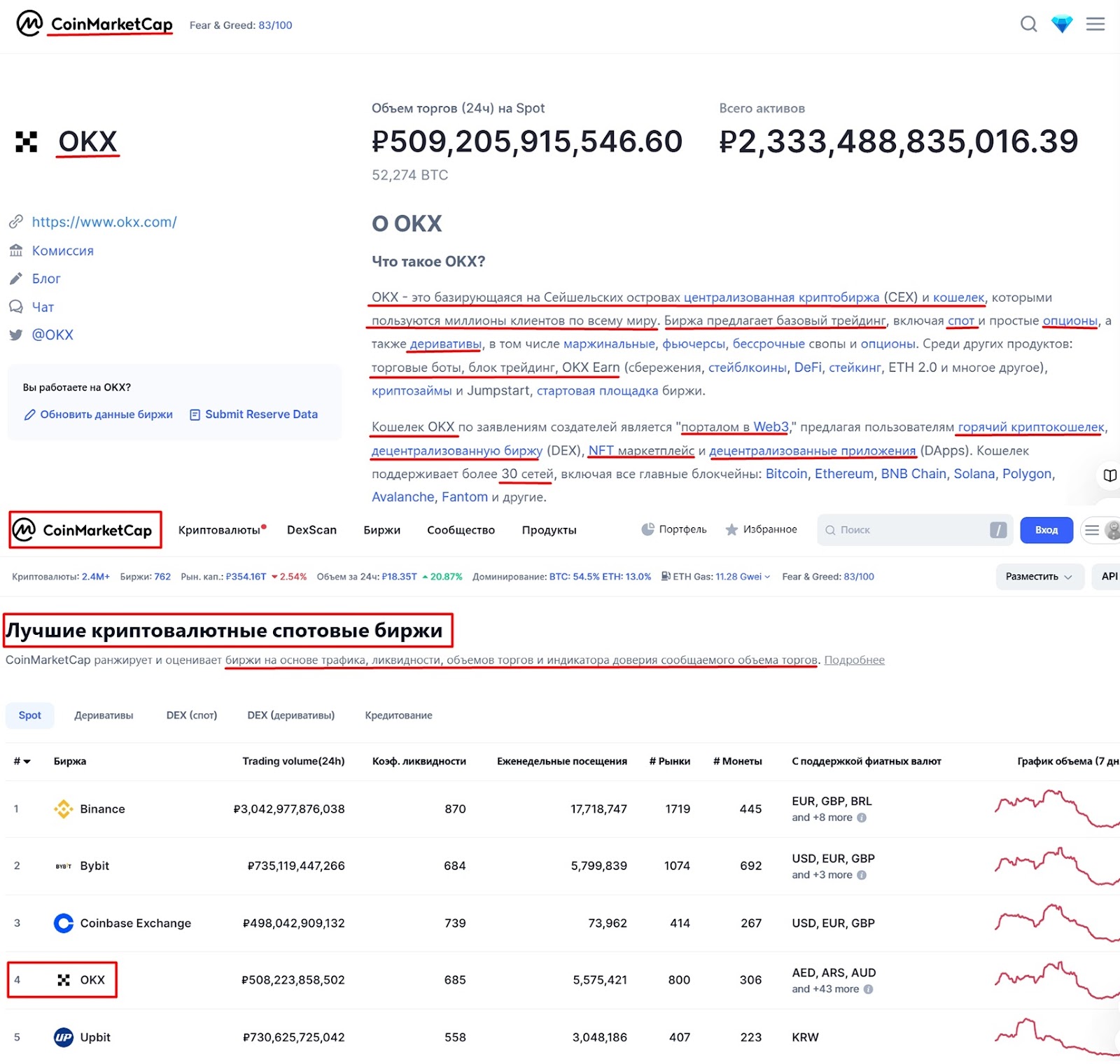This screenshot has width=1120, height=1064.
Task: Click info icon beside OKX 'and +43 more'
Action: 869,989
